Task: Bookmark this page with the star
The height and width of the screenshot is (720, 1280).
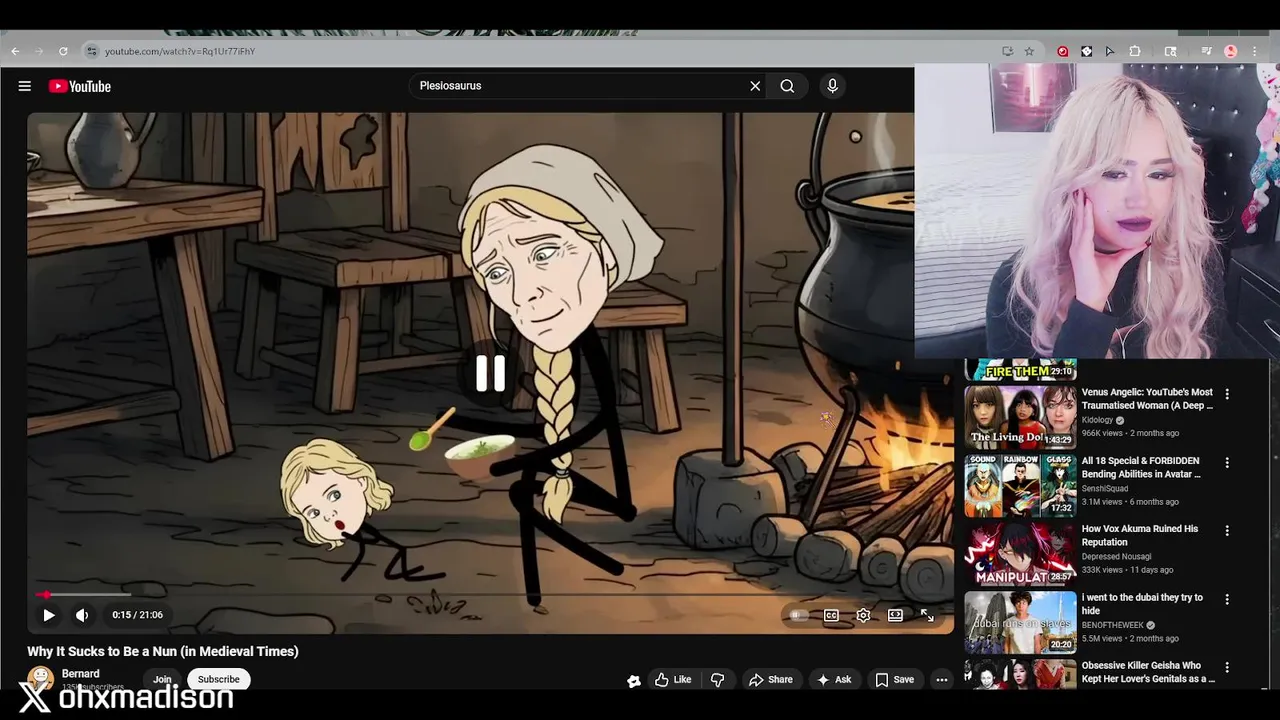Action: click(1029, 51)
